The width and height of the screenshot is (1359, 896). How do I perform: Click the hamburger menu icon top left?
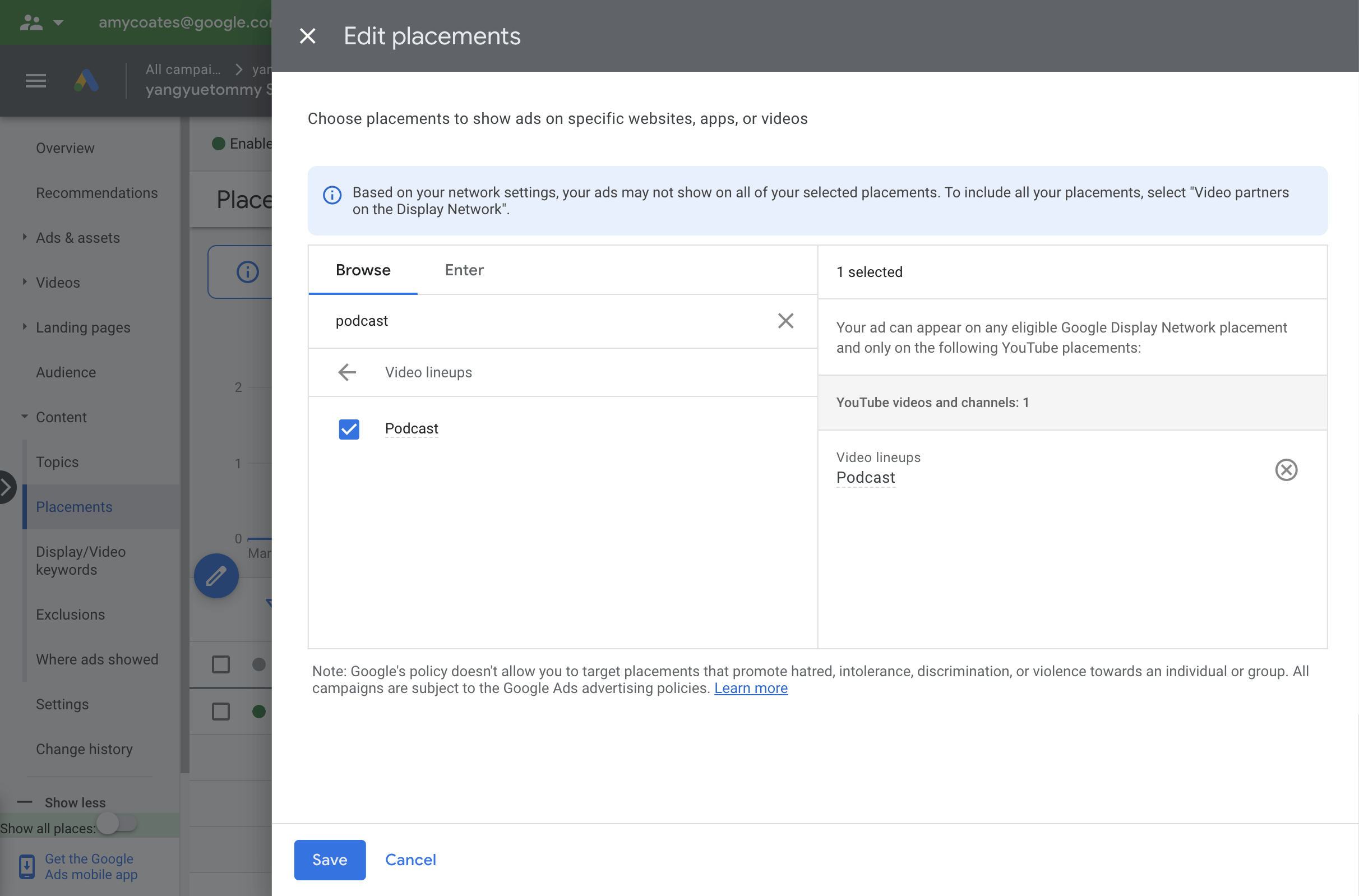click(36, 80)
